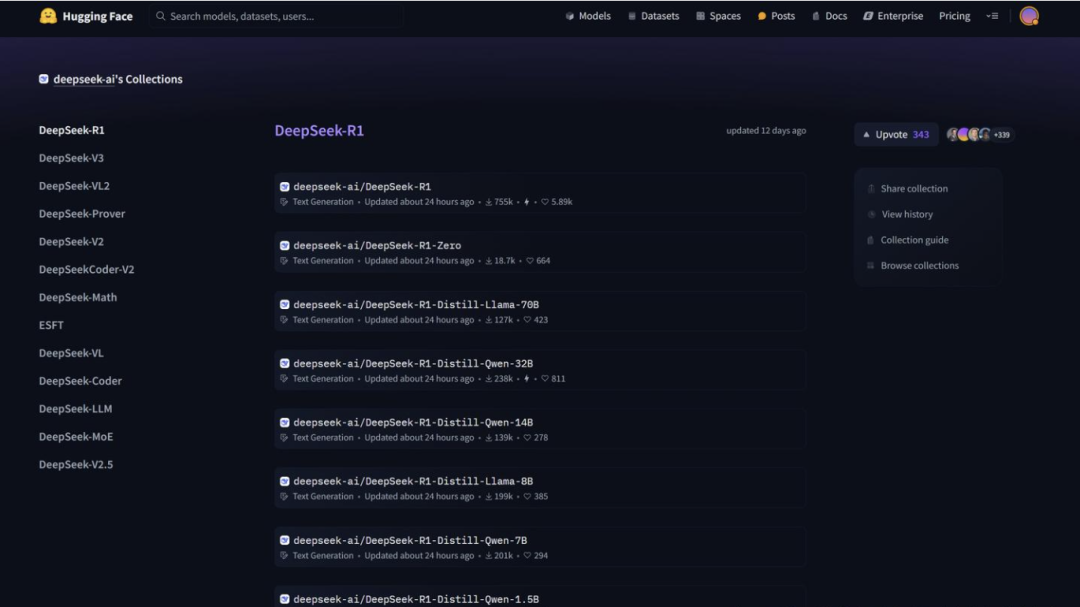Click the Browse collections icon
This screenshot has width=1080, height=607.
click(x=871, y=266)
